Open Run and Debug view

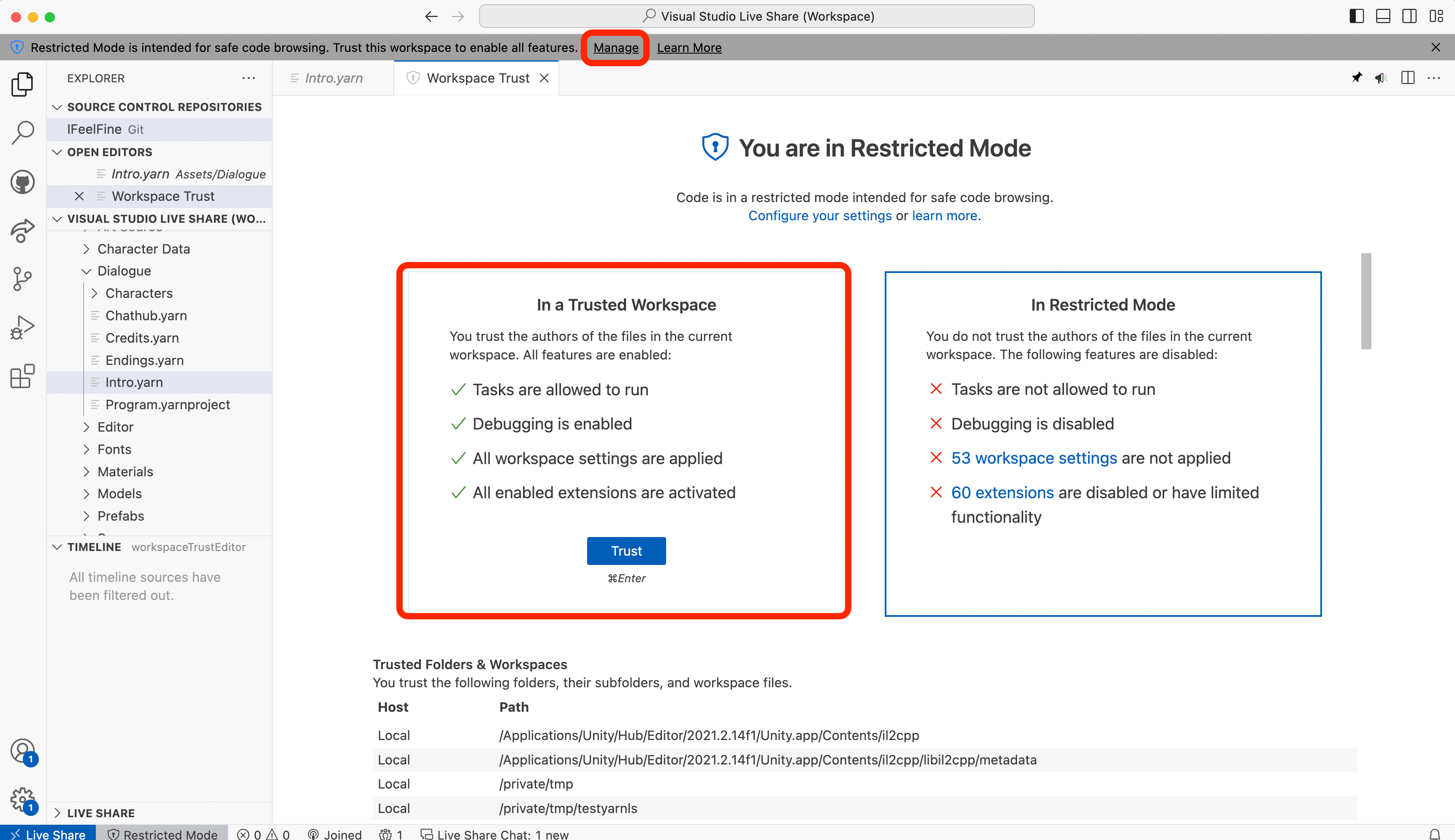pyautogui.click(x=22, y=327)
